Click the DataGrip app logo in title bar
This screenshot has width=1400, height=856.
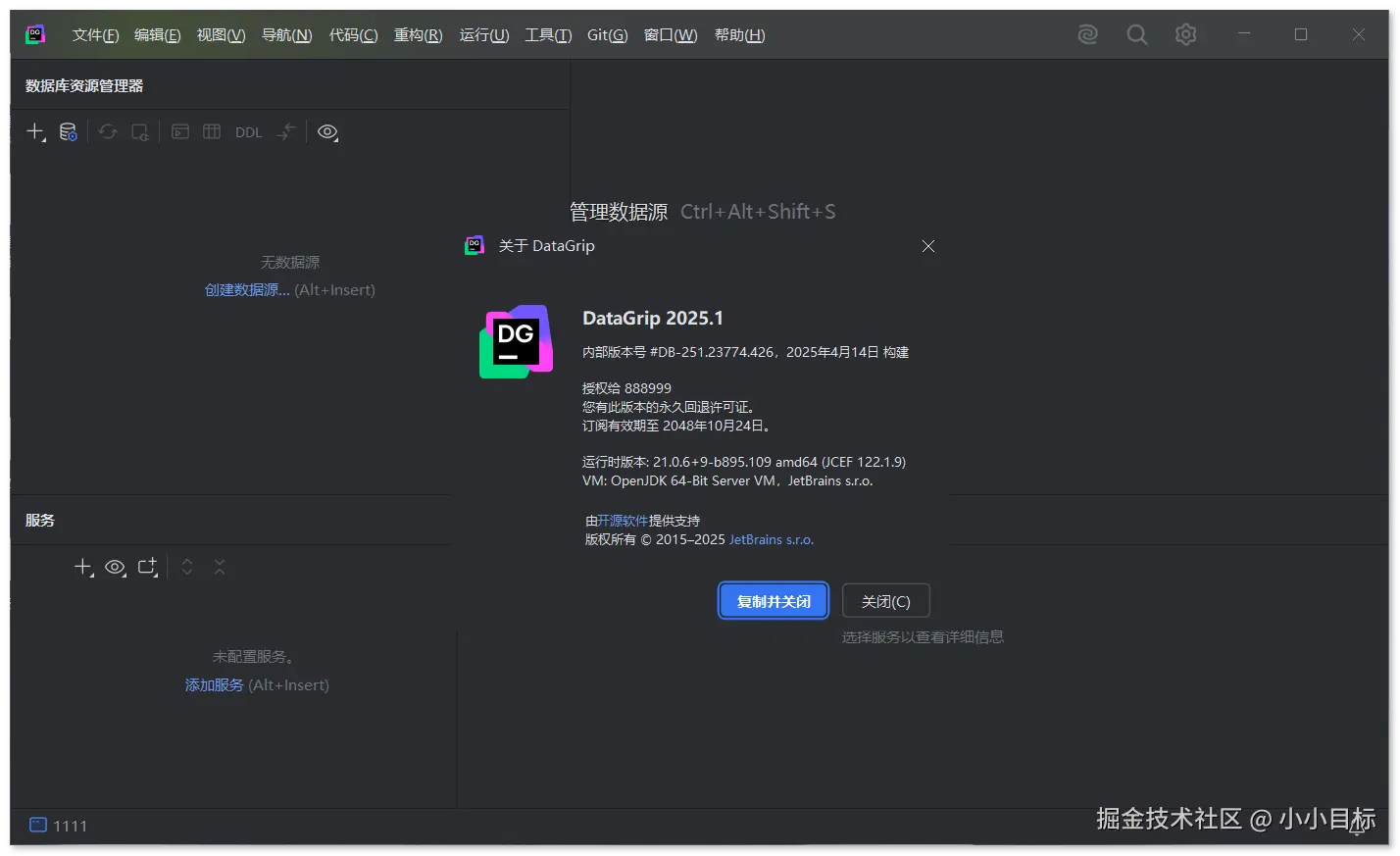coord(35,34)
